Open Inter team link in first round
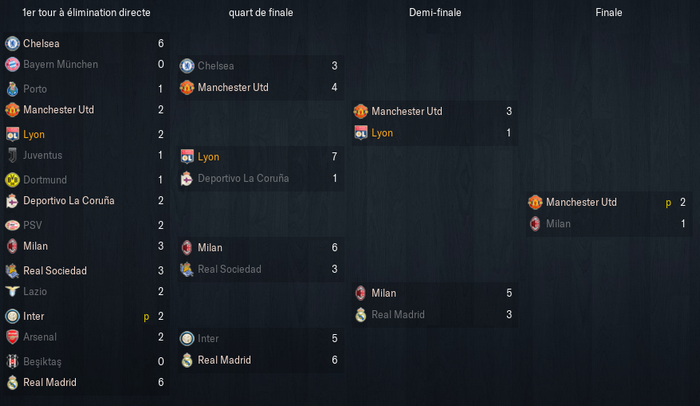The height and width of the screenshot is (406, 700). [x=33, y=316]
